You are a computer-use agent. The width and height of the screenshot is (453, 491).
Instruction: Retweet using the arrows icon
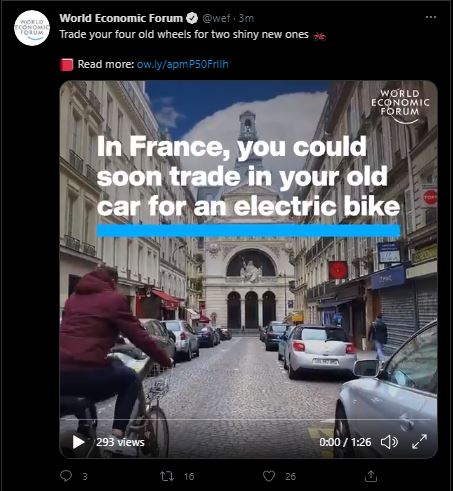pyautogui.click(x=167, y=476)
